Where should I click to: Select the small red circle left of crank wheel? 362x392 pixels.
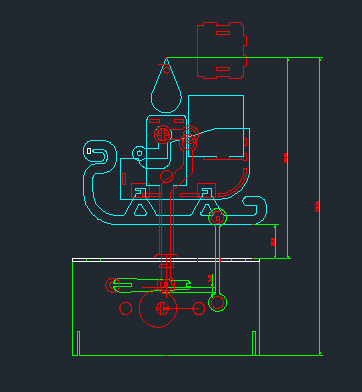(126, 308)
